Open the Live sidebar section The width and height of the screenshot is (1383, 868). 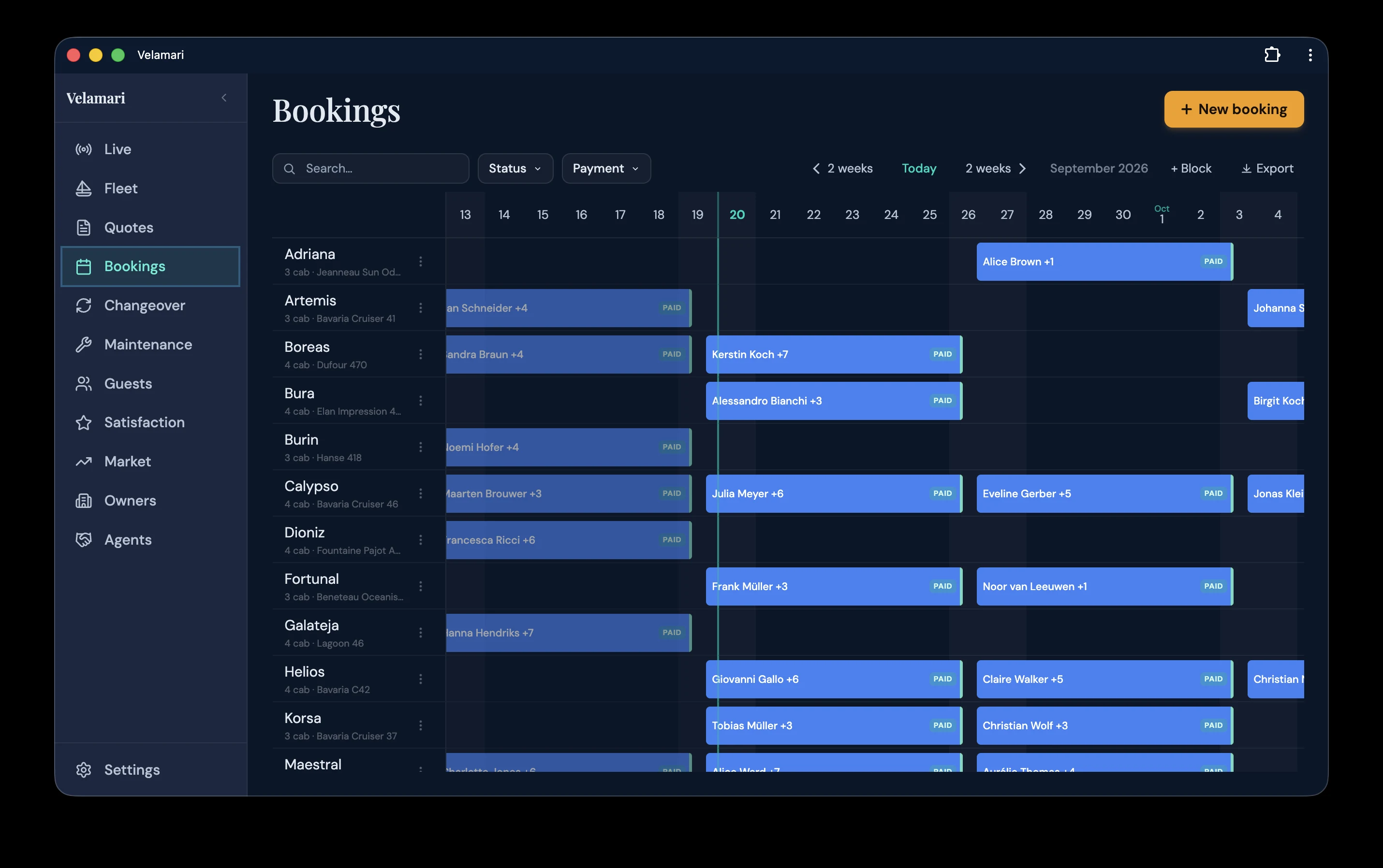[150, 149]
